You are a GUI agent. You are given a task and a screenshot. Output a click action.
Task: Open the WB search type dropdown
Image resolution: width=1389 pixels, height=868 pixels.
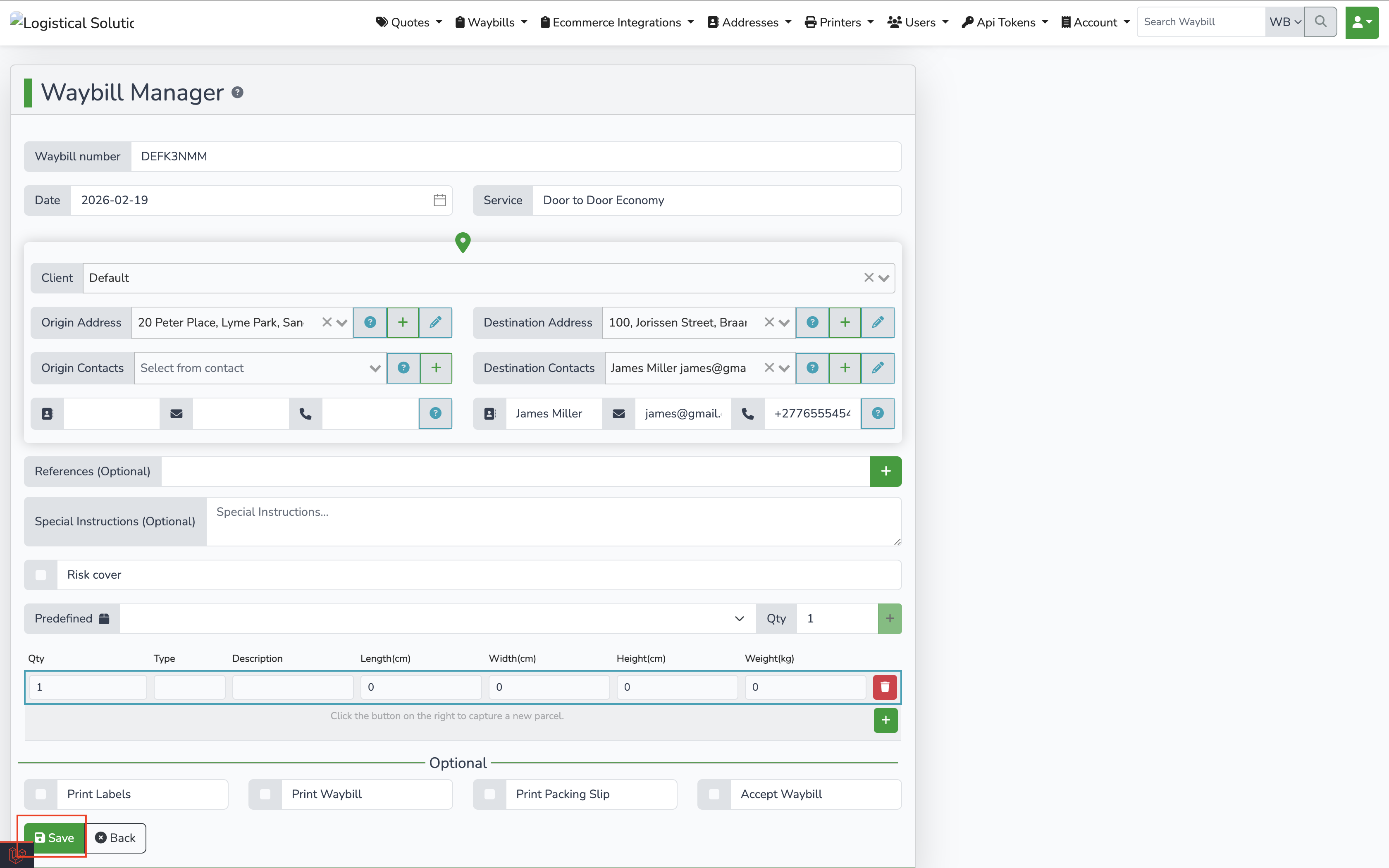[x=1284, y=22]
